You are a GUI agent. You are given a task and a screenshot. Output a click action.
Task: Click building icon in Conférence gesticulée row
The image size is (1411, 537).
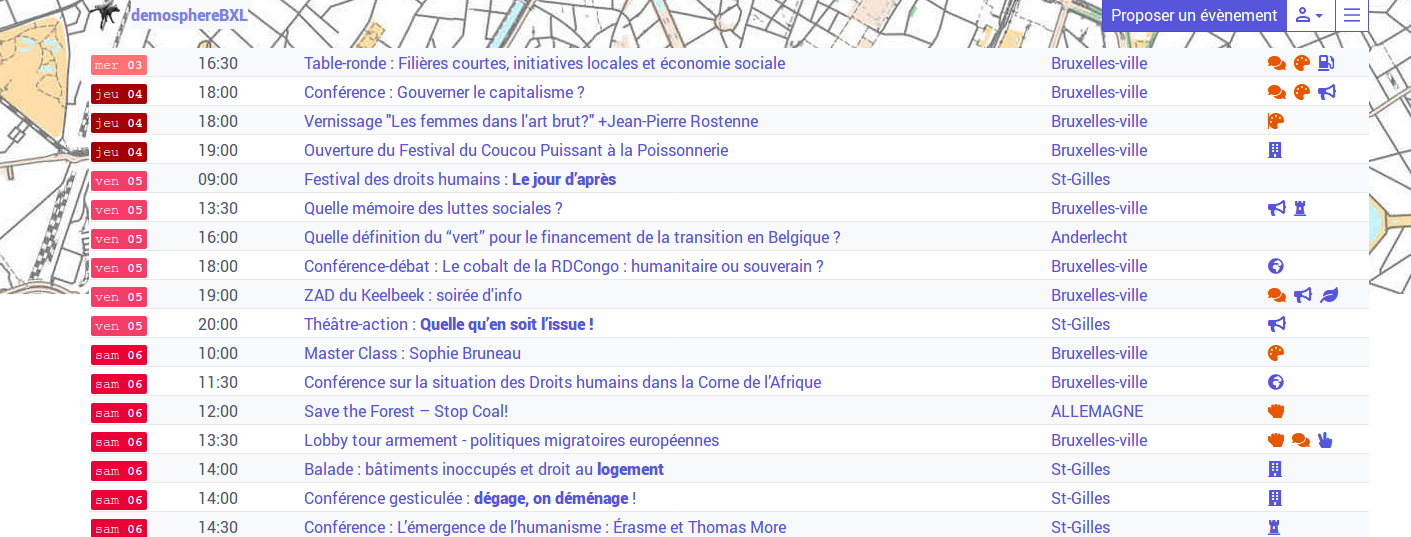pos(1275,498)
